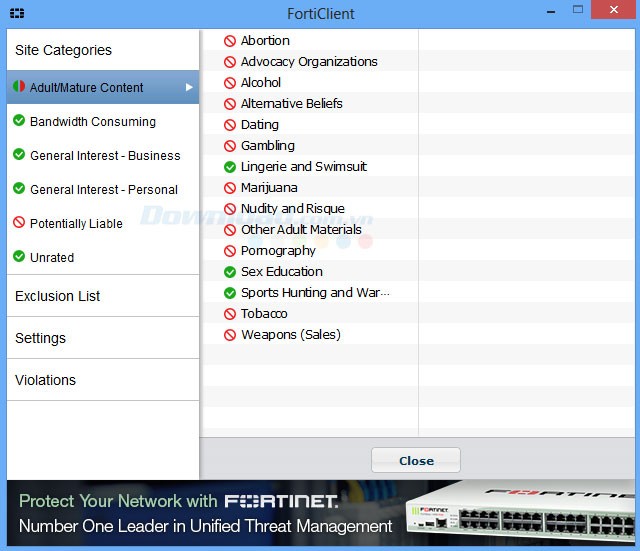Click the half red-green icon for Adult/Mature Content
This screenshot has height=551, width=640.
pyautogui.click(x=18, y=87)
